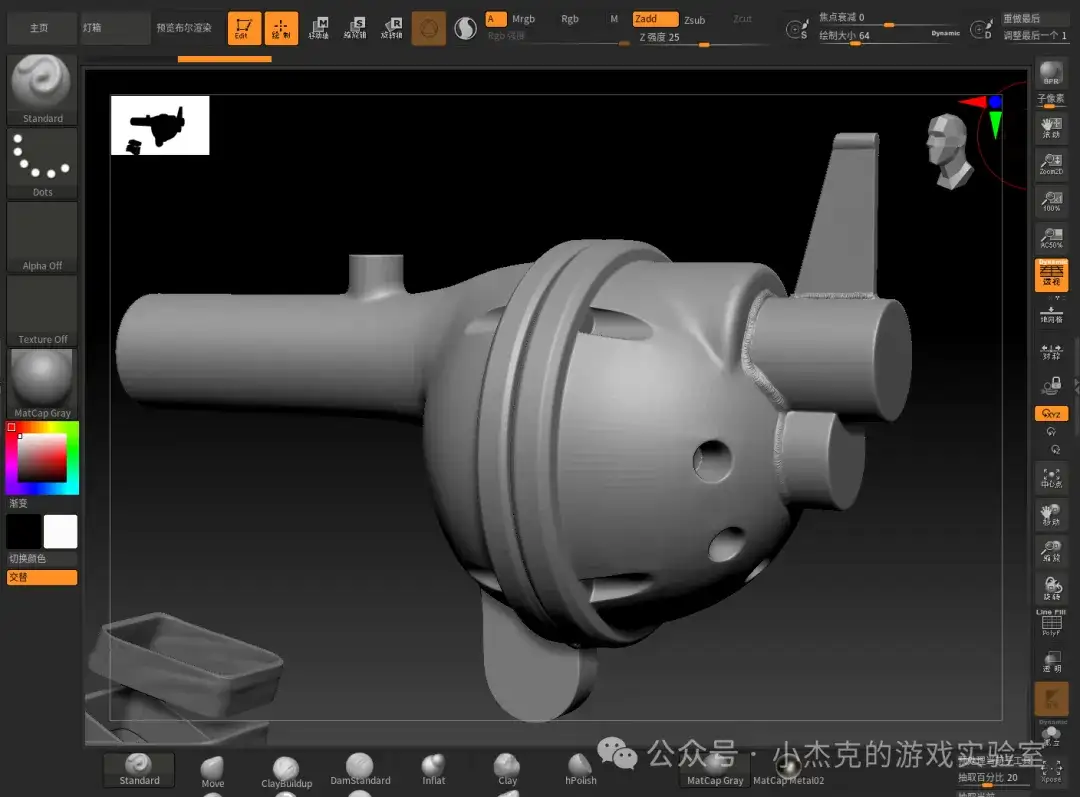
Task: Toggle the Rgb paint mode
Action: click(570, 19)
